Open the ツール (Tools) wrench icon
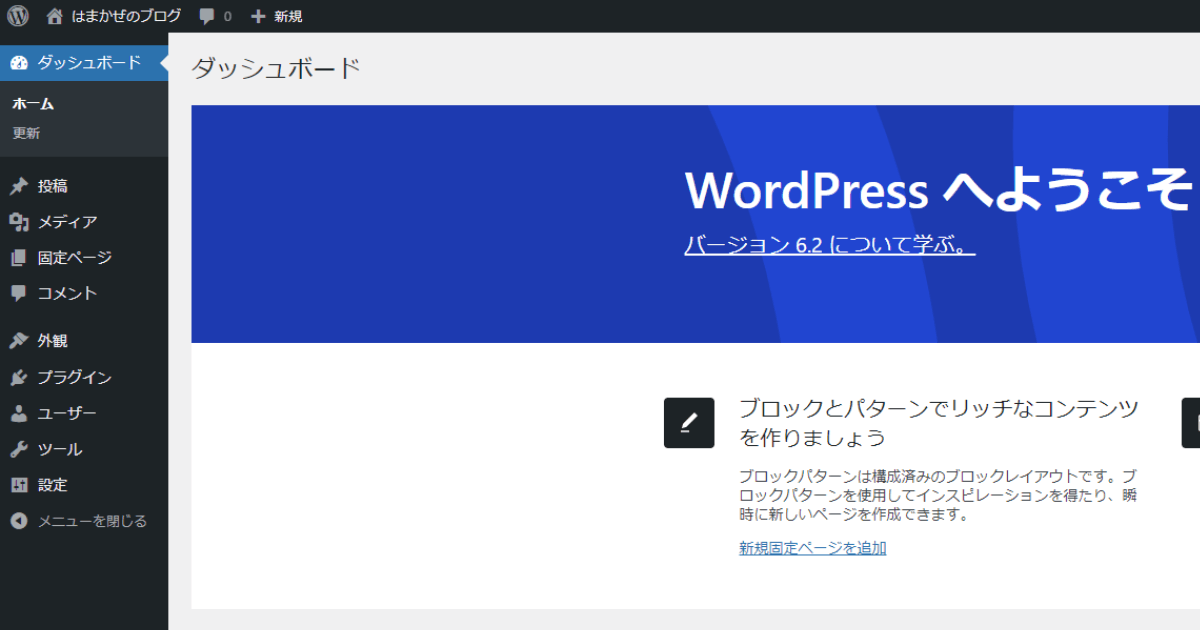 [x=17, y=449]
